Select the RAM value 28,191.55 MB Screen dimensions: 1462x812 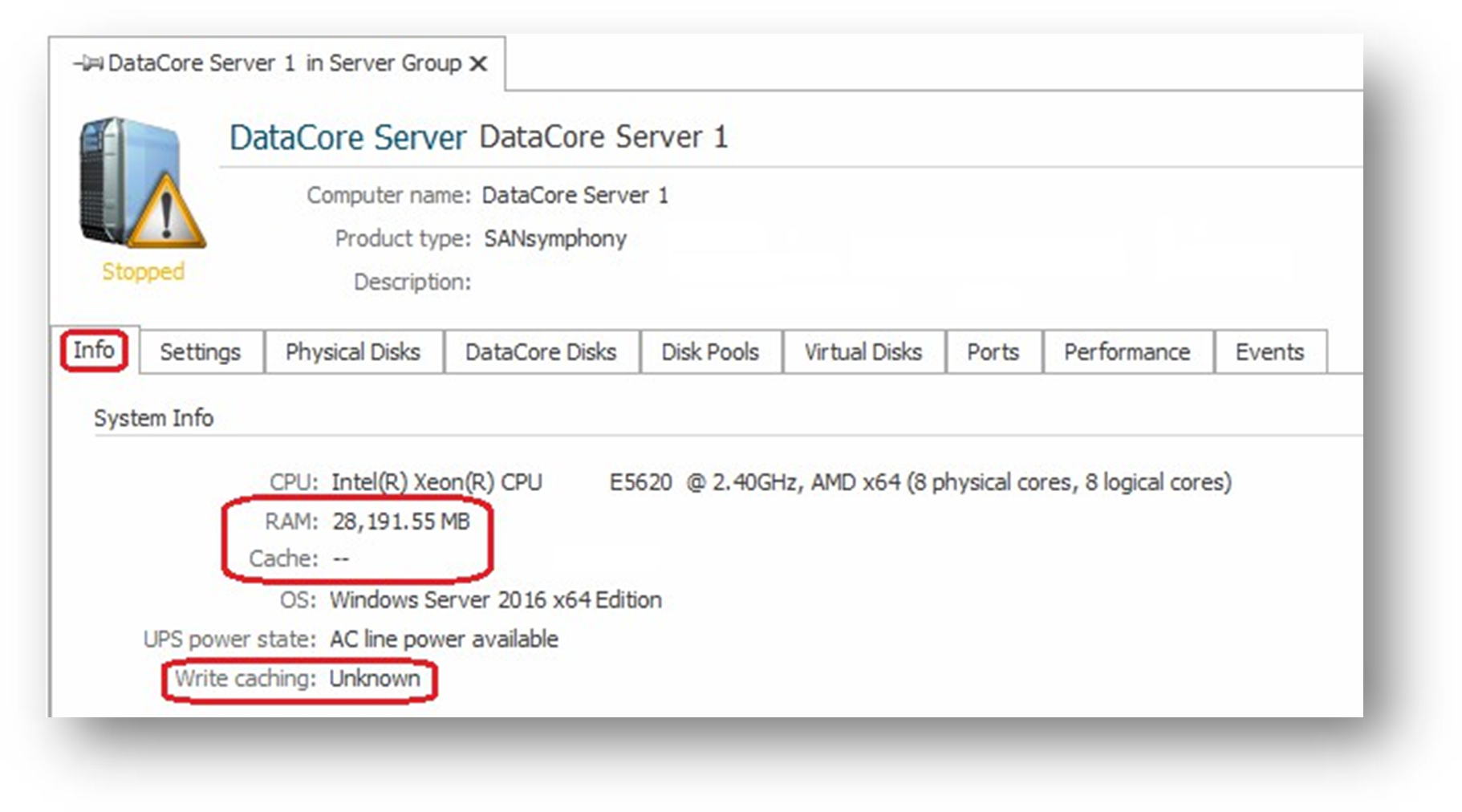pos(400,522)
